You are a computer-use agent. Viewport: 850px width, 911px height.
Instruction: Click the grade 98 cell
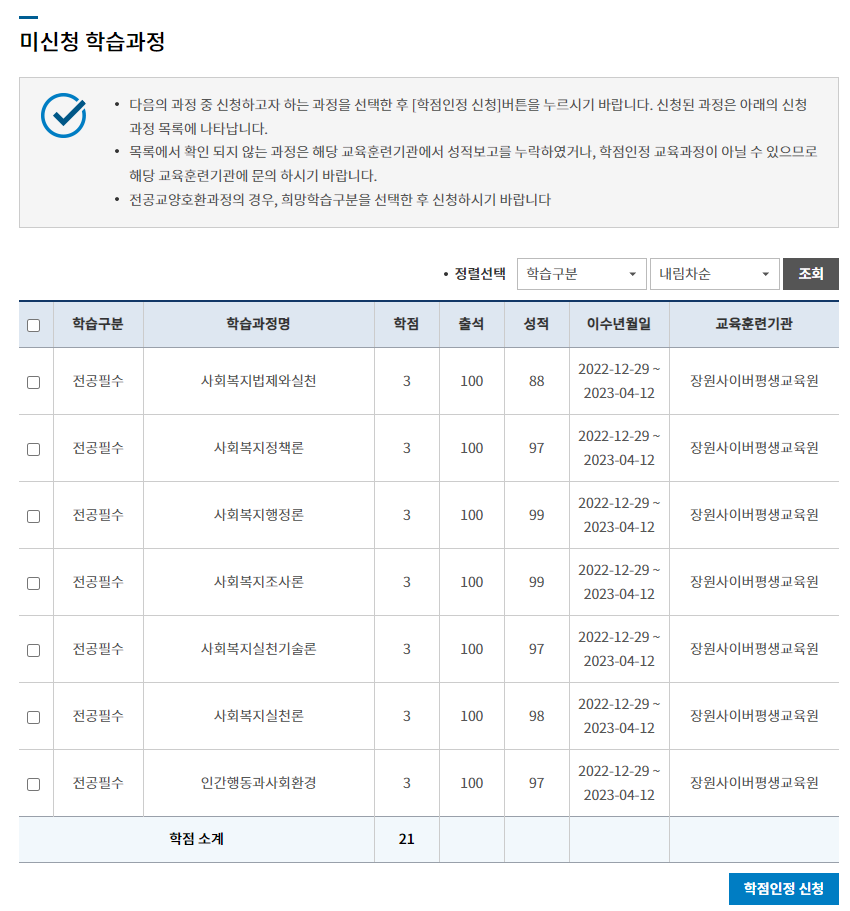(536, 716)
